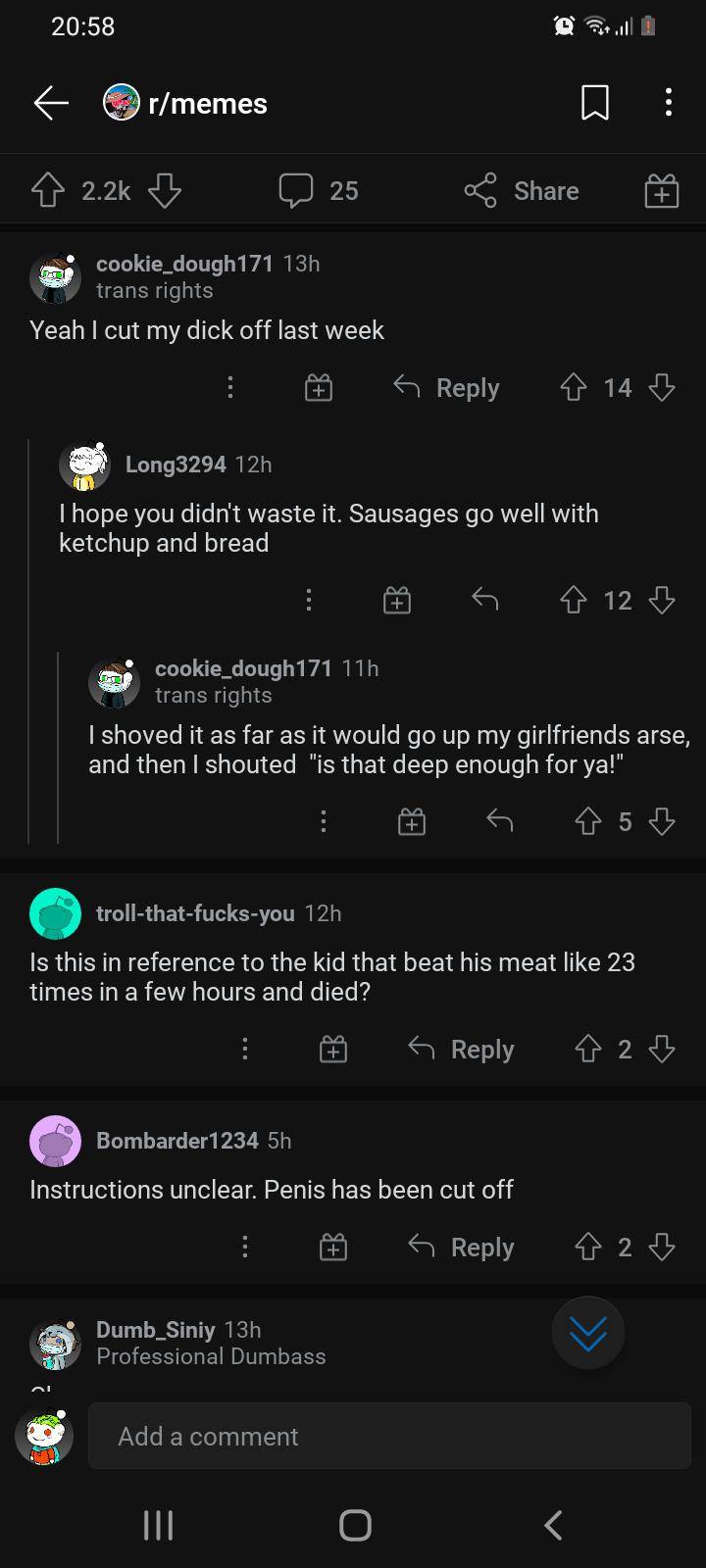Open the post overflow menu at top right
The width and height of the screenshot is (706, 1568).
(668, 102)
